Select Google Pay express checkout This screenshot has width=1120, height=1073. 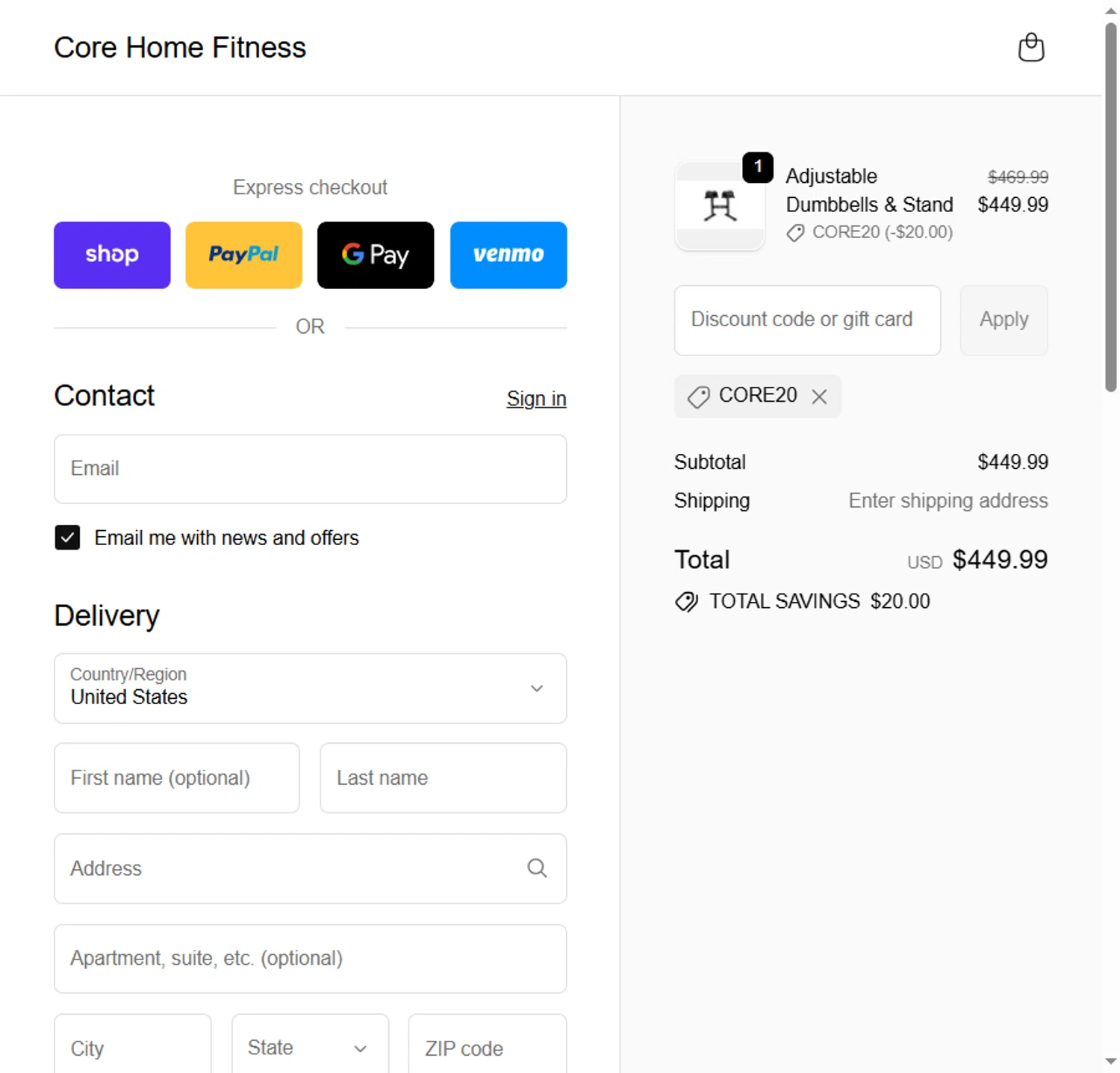coord(375,255)
